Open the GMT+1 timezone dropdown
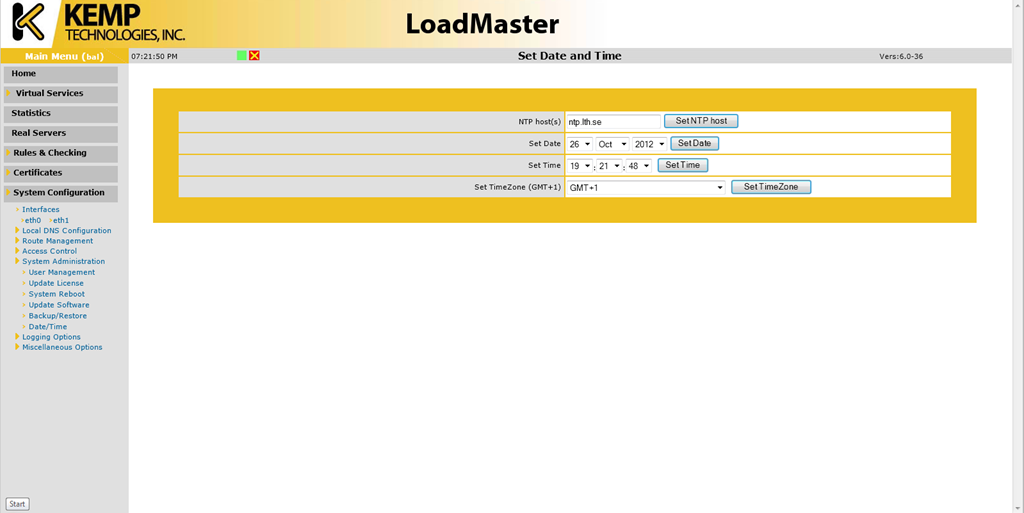Image resolution: width=1024 pixels, height=513 pixels. pos(646,188)
